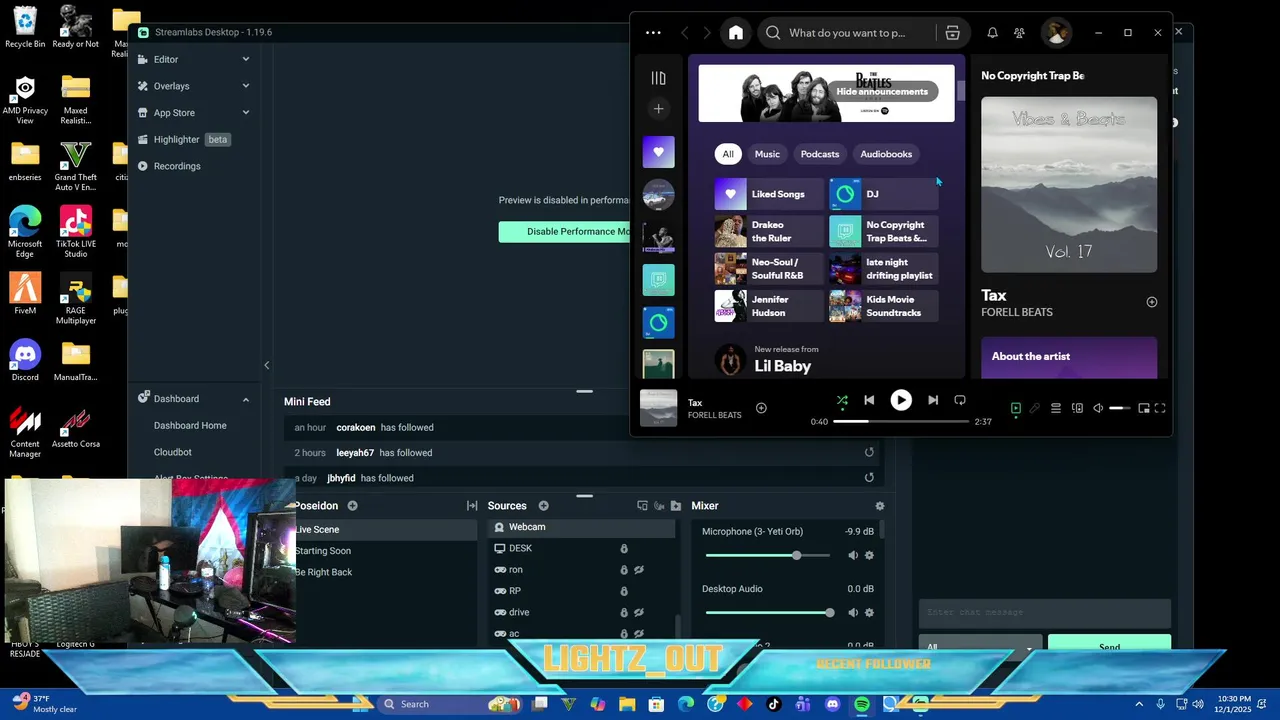Click Disable Performance Mode button
The image size is (1280, 720).
click(x=566, y=231)
